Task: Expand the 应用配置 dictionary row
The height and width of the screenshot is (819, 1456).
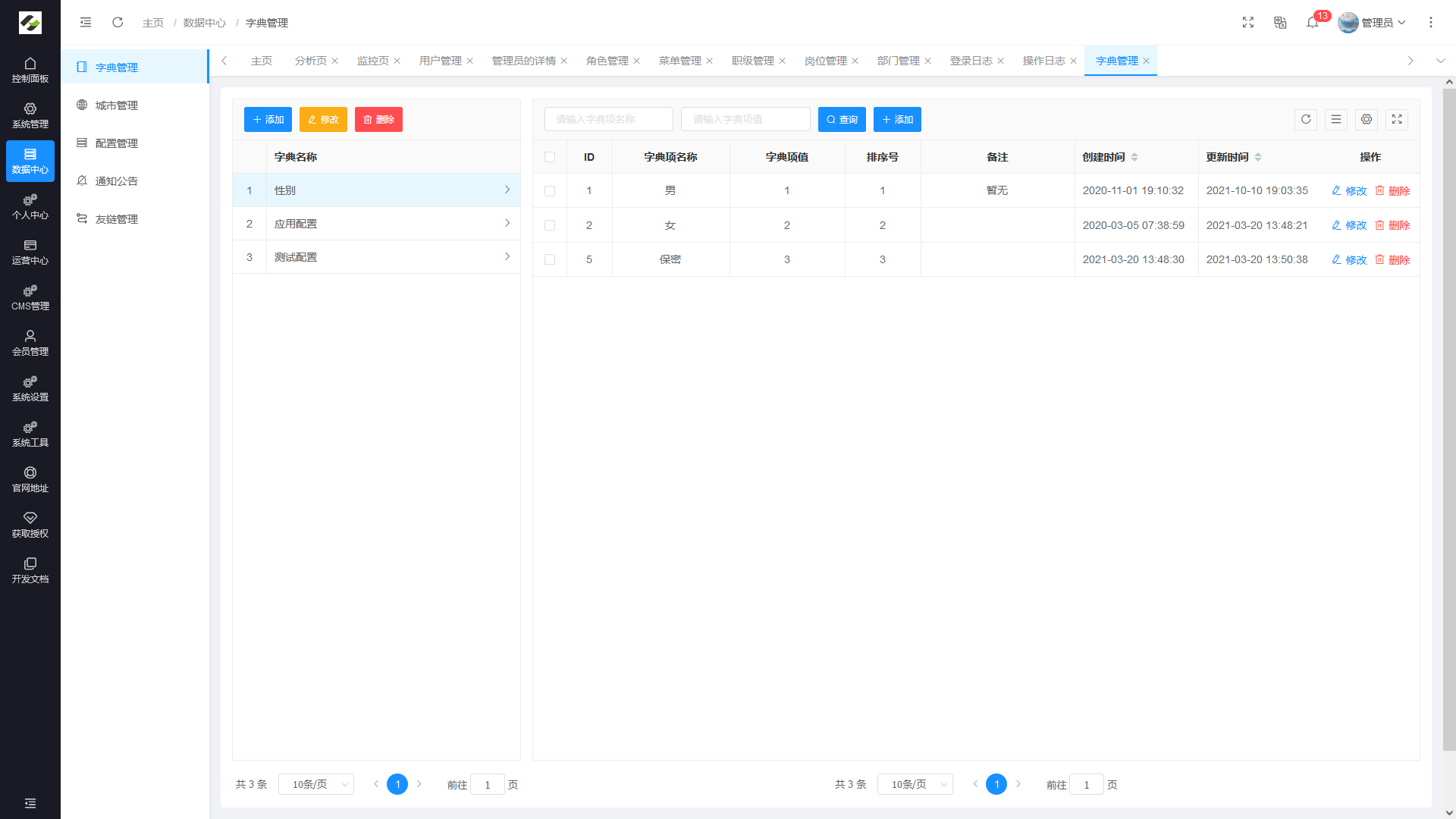Action: point(507,224)
